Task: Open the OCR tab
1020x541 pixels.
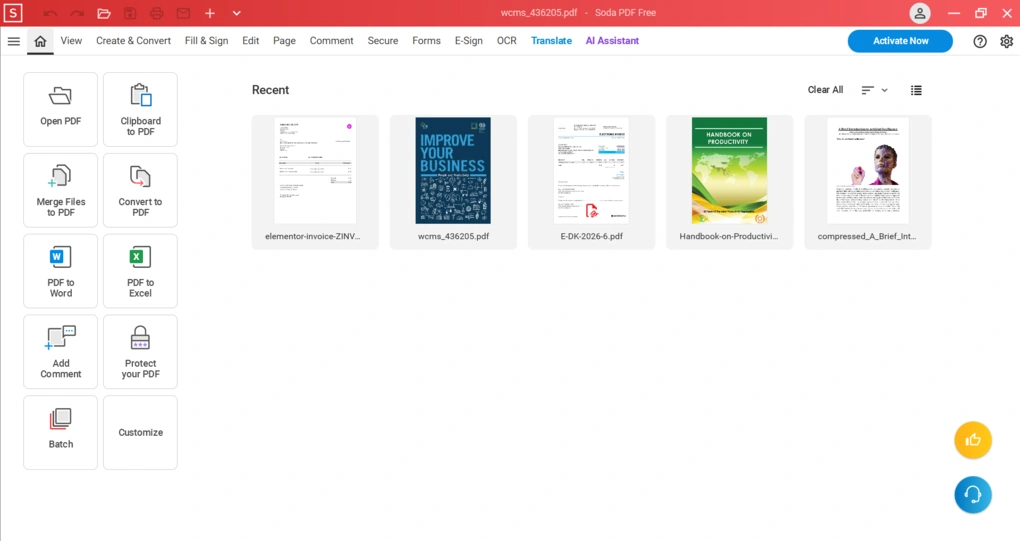Action: point(507,40)
